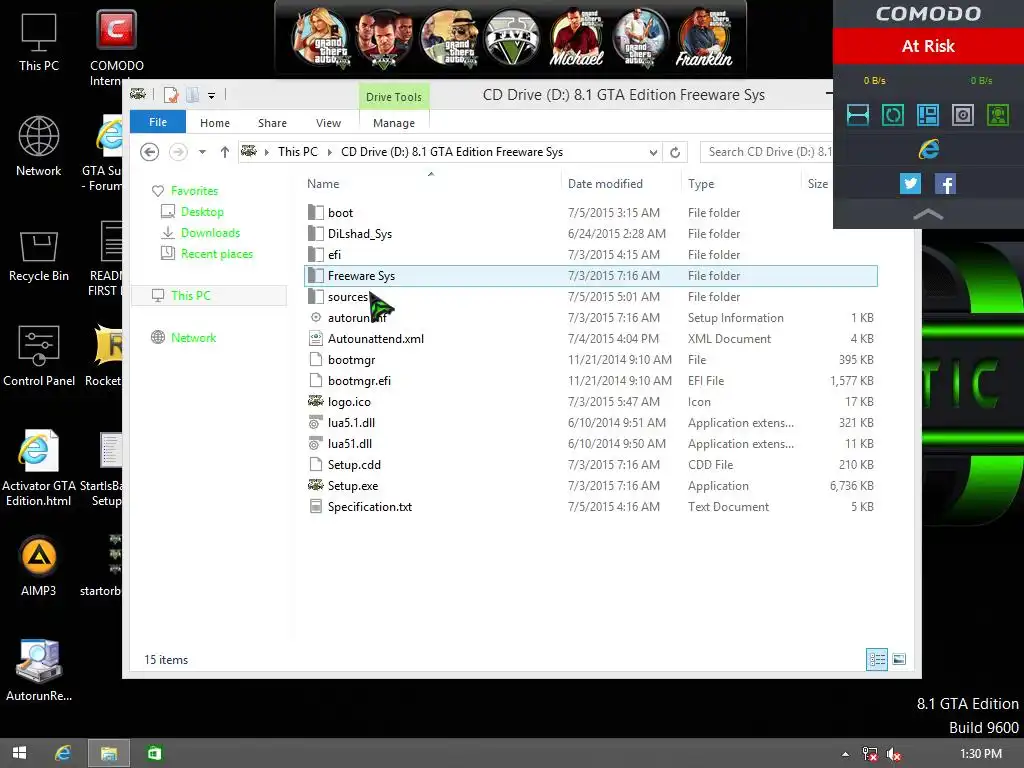Sort by Date modified column header

[x=620, y=184]
